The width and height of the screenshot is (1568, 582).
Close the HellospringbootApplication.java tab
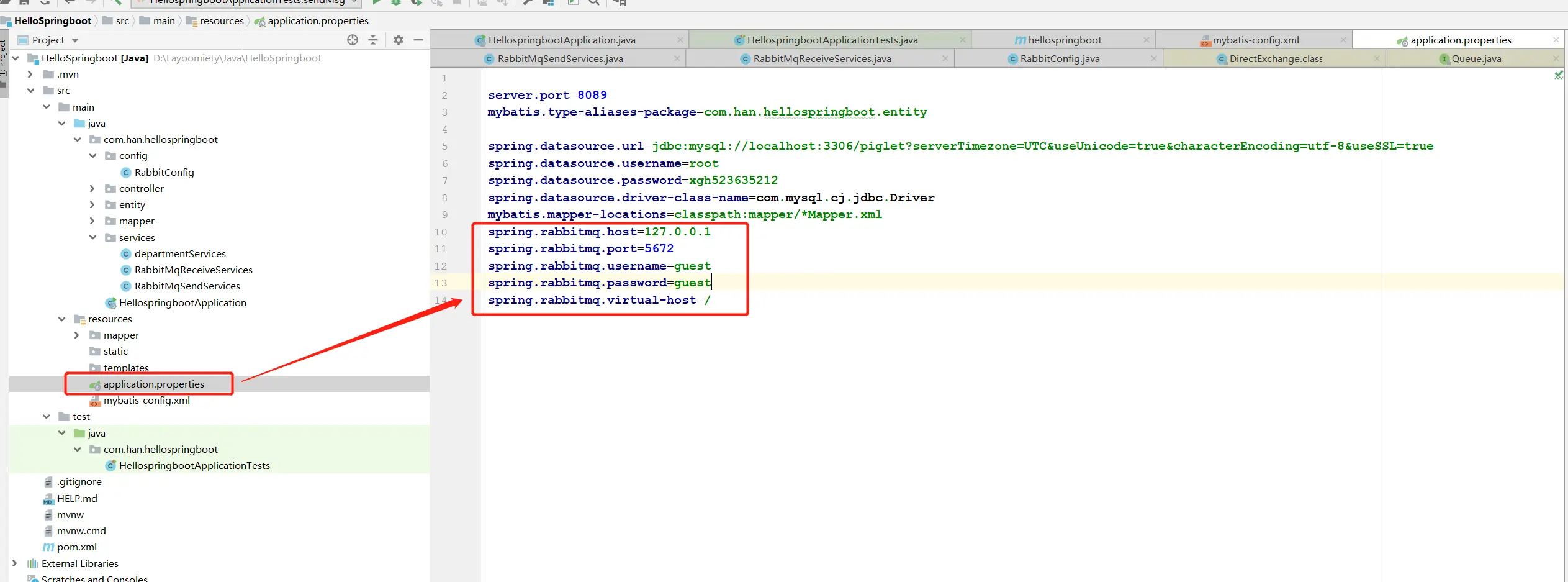click(x=680, y=40)
